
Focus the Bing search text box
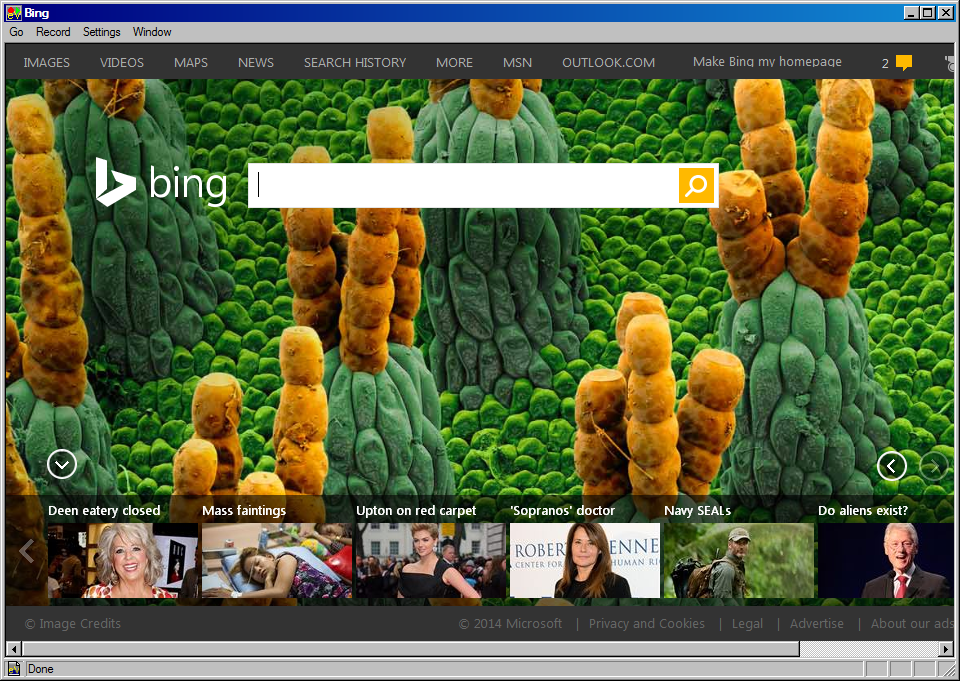tap(464, 185)
